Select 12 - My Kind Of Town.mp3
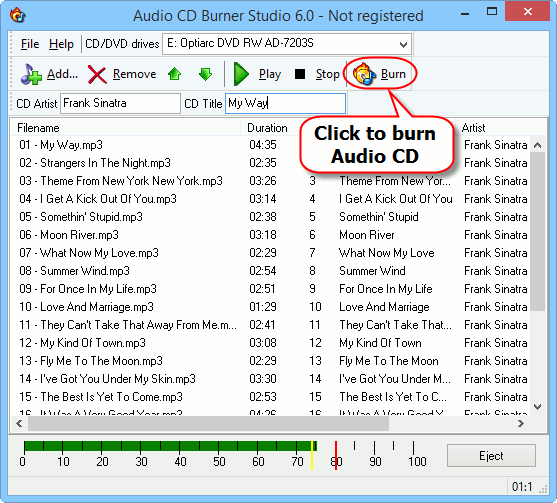The height and width of the screenshot is (503, 557). (x=82, y=343)
